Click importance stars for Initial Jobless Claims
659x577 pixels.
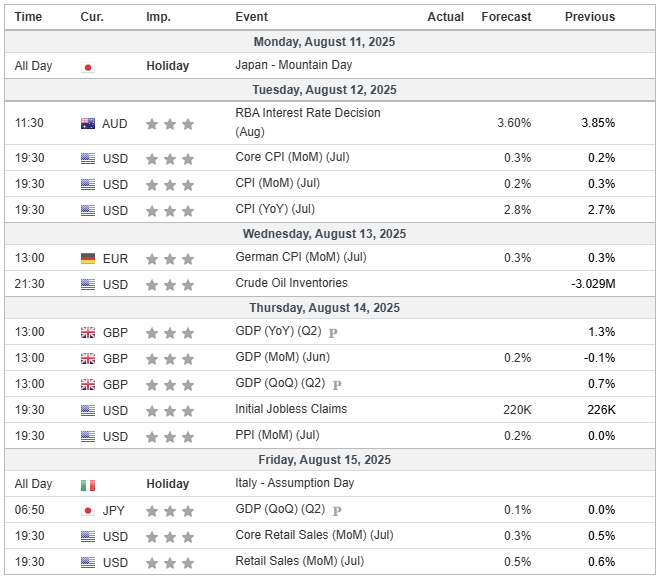(x=170, y=411)
